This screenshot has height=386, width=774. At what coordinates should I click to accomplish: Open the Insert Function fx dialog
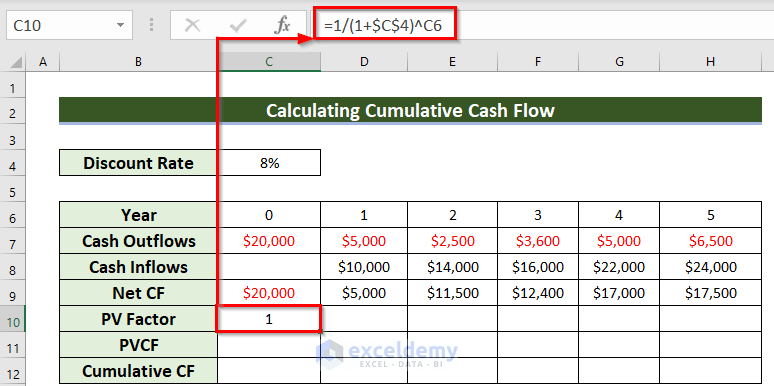click(x=282, y=26)
